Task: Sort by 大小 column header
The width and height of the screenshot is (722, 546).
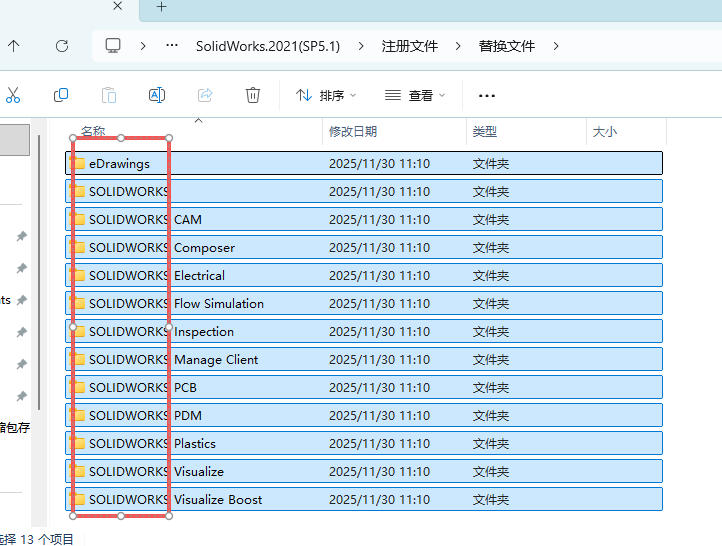Action: click(x=605, y=132)
